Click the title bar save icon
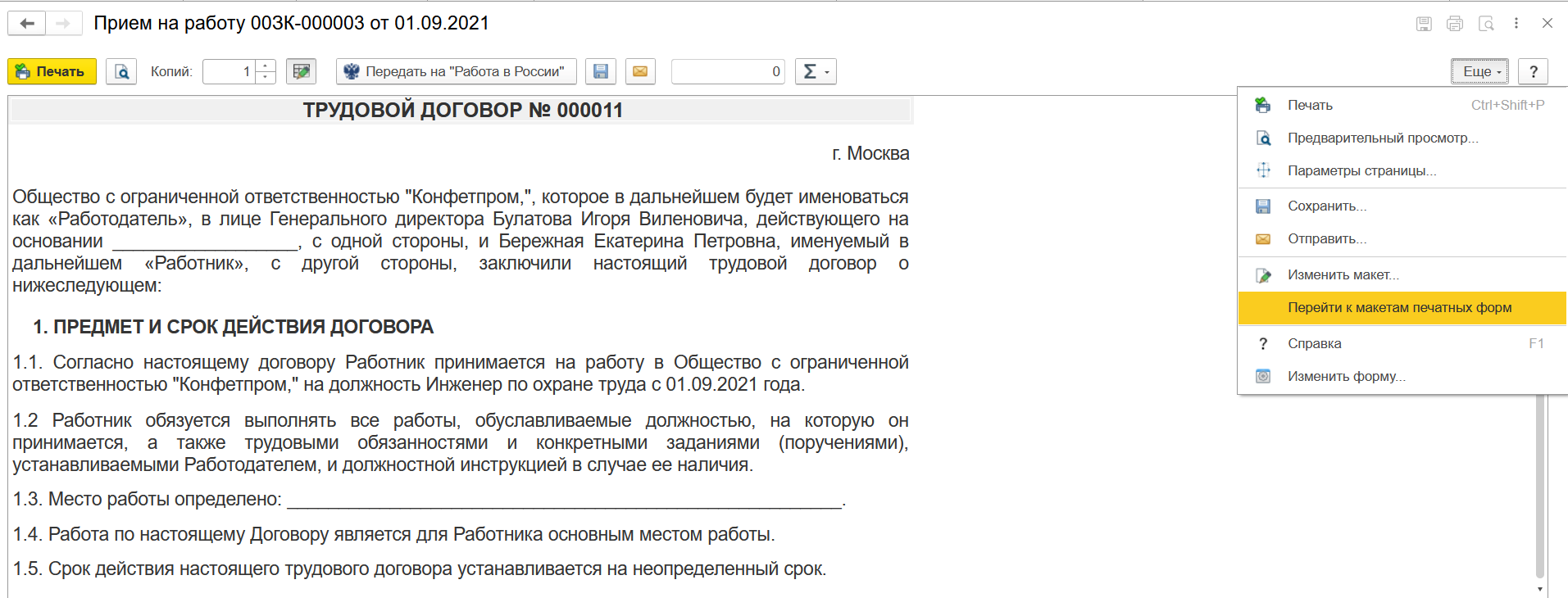Viewport: 1568px width, 598px height. click(x=1424, y=24)
